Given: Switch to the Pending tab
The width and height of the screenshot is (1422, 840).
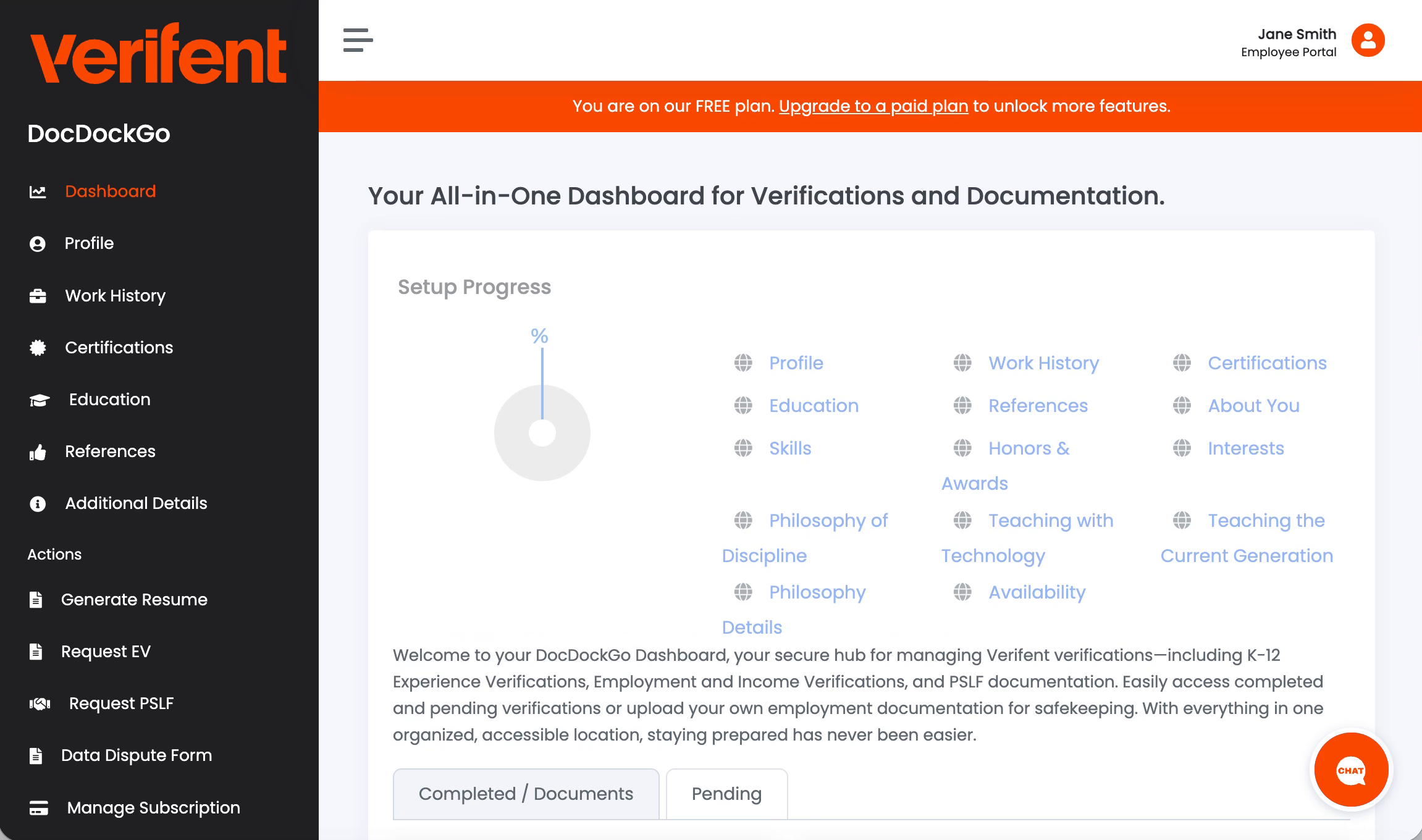Looking at the screenshot, I should point(726,794).
